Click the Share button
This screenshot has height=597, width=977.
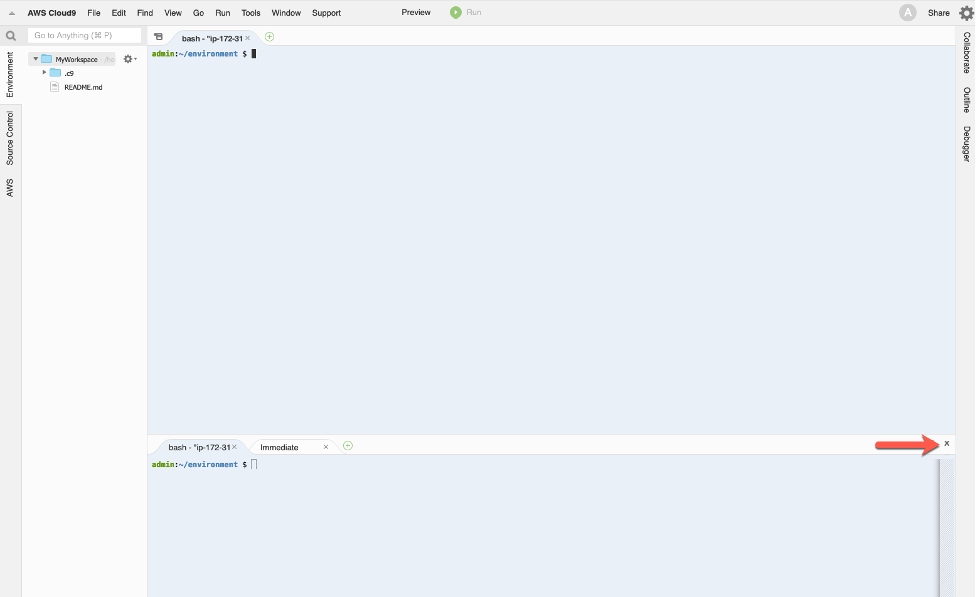point(938,13)
